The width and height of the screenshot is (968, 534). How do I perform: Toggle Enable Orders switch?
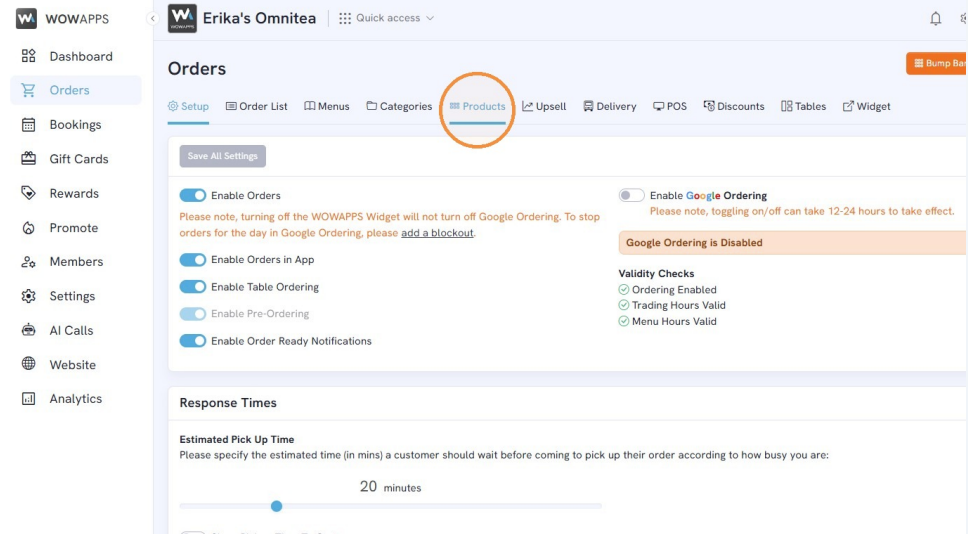[193, 196]
